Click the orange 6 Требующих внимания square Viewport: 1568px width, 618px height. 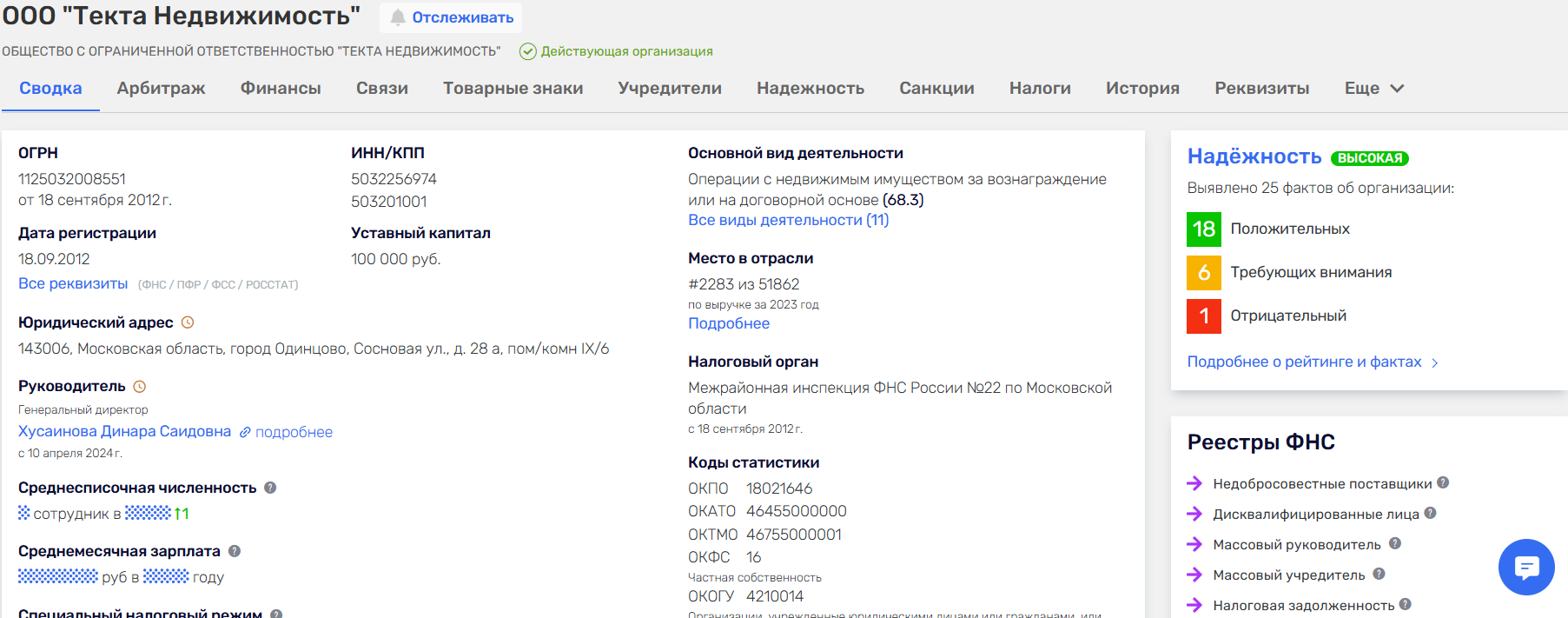pos(1204,272)
